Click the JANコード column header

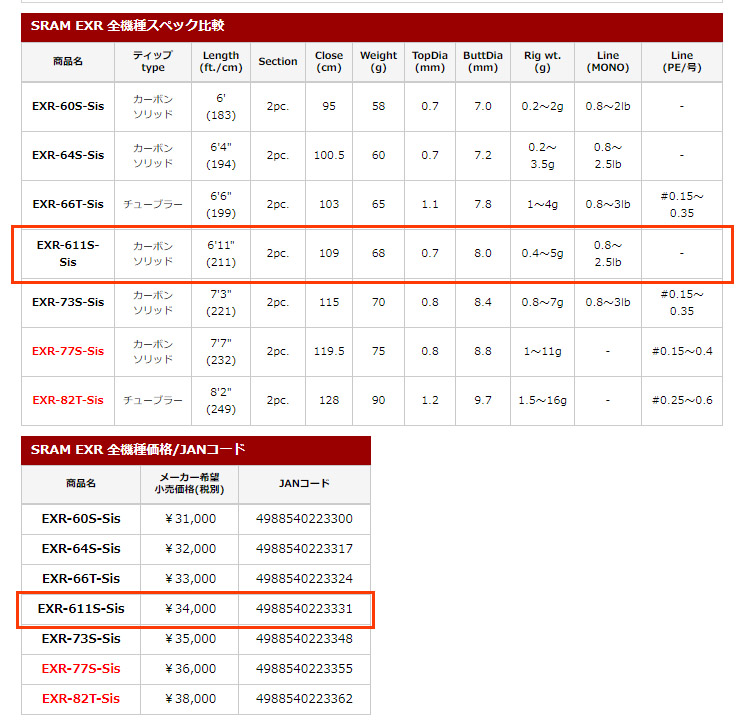tap(304, 483)
